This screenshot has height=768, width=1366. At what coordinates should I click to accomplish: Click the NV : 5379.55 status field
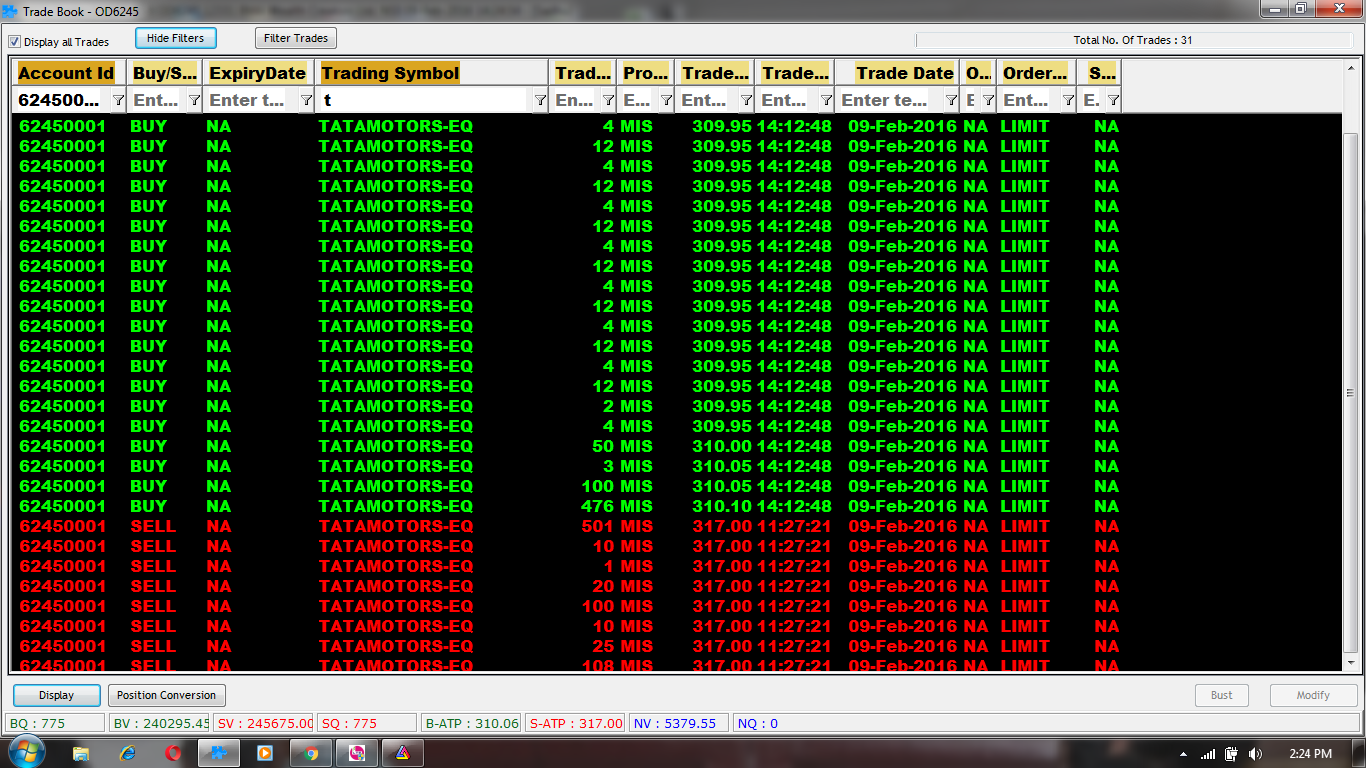coord(679,723)
